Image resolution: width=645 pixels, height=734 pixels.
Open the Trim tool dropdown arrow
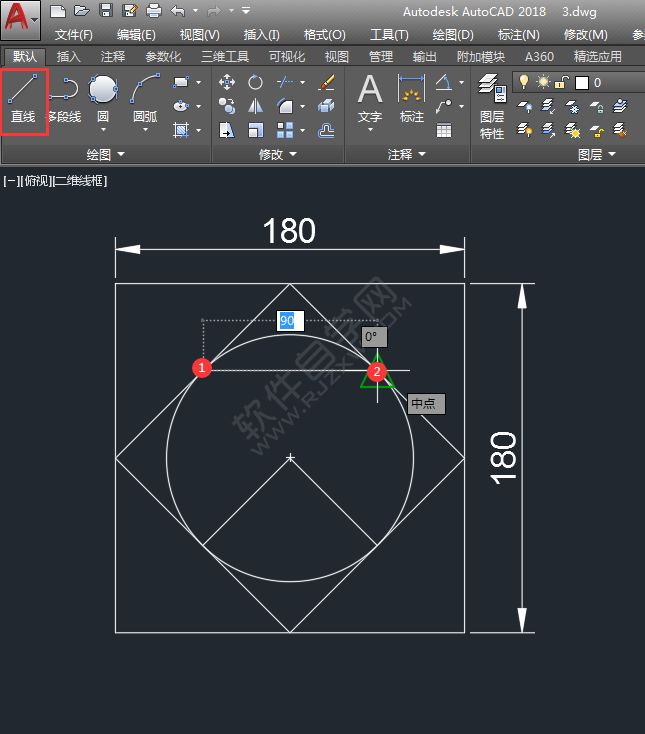(x=303, y=82)
